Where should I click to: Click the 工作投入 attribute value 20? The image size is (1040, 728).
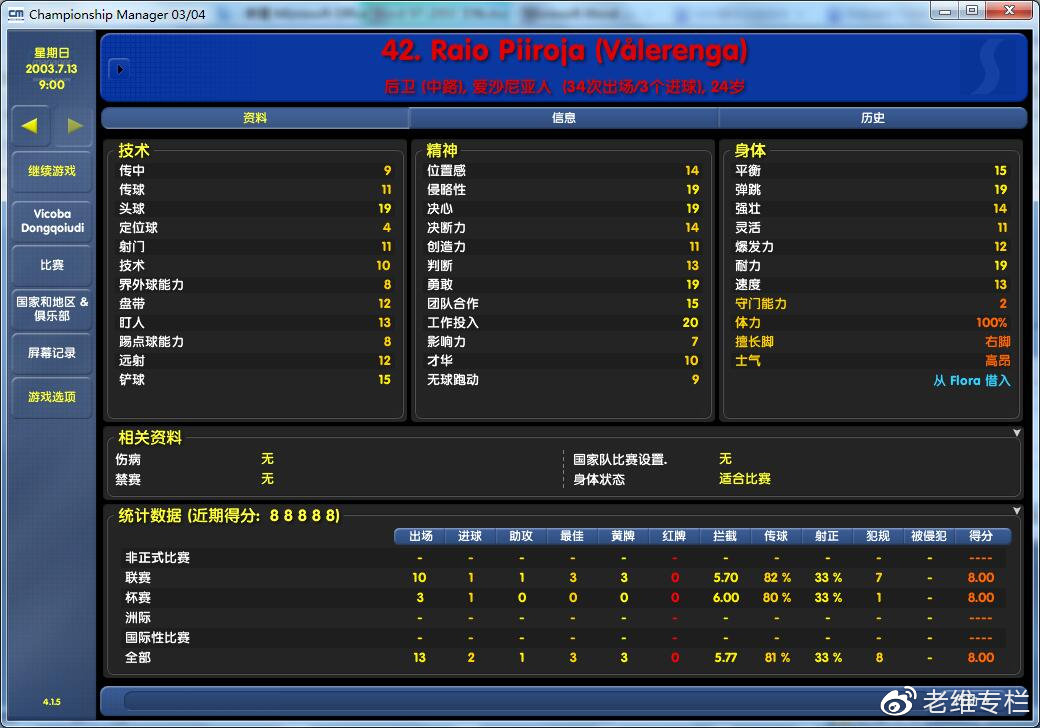coord(690,322)
